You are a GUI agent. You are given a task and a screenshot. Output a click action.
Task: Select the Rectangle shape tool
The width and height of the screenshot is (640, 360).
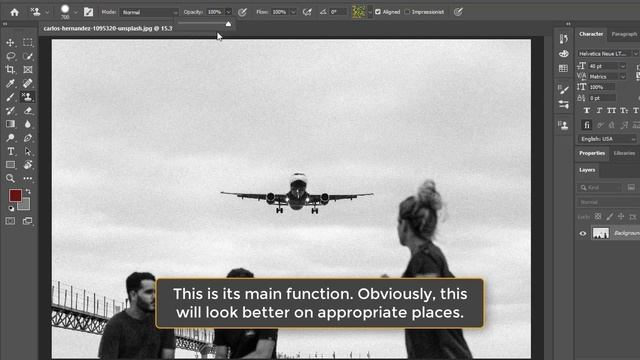coord(10,165)
